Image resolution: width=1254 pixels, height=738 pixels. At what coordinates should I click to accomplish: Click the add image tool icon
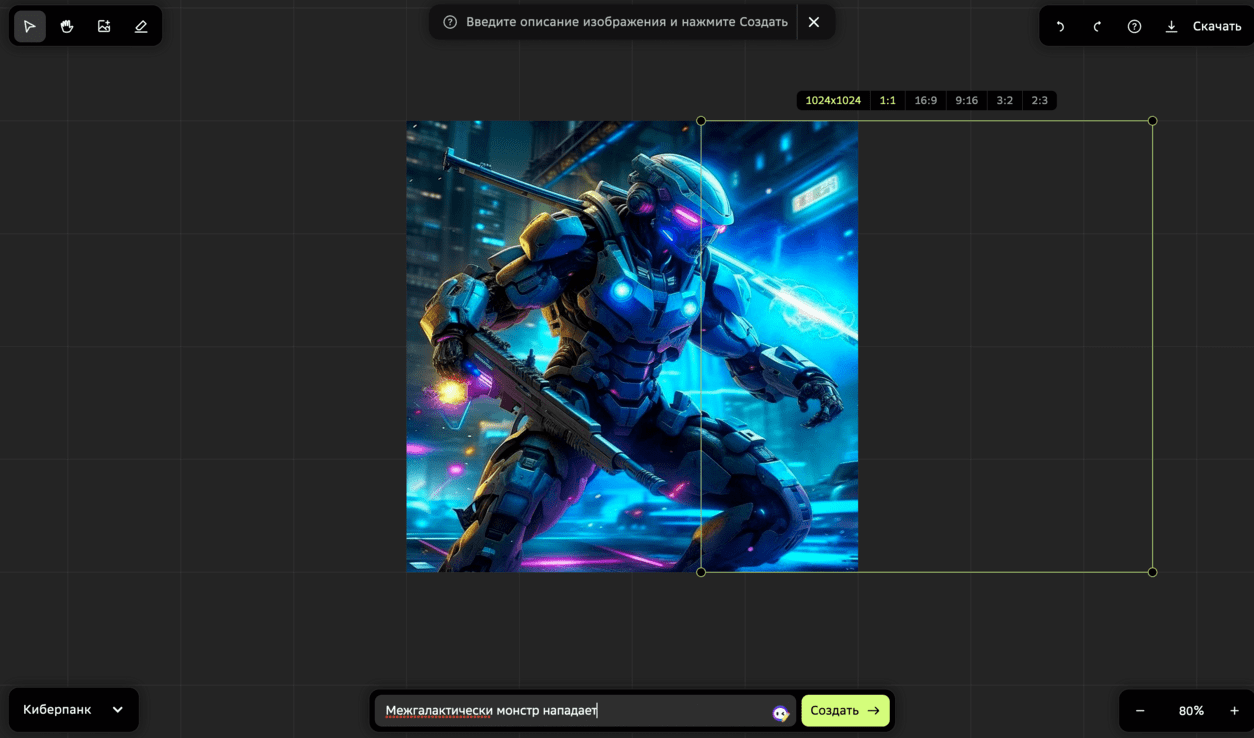[104, 26]
